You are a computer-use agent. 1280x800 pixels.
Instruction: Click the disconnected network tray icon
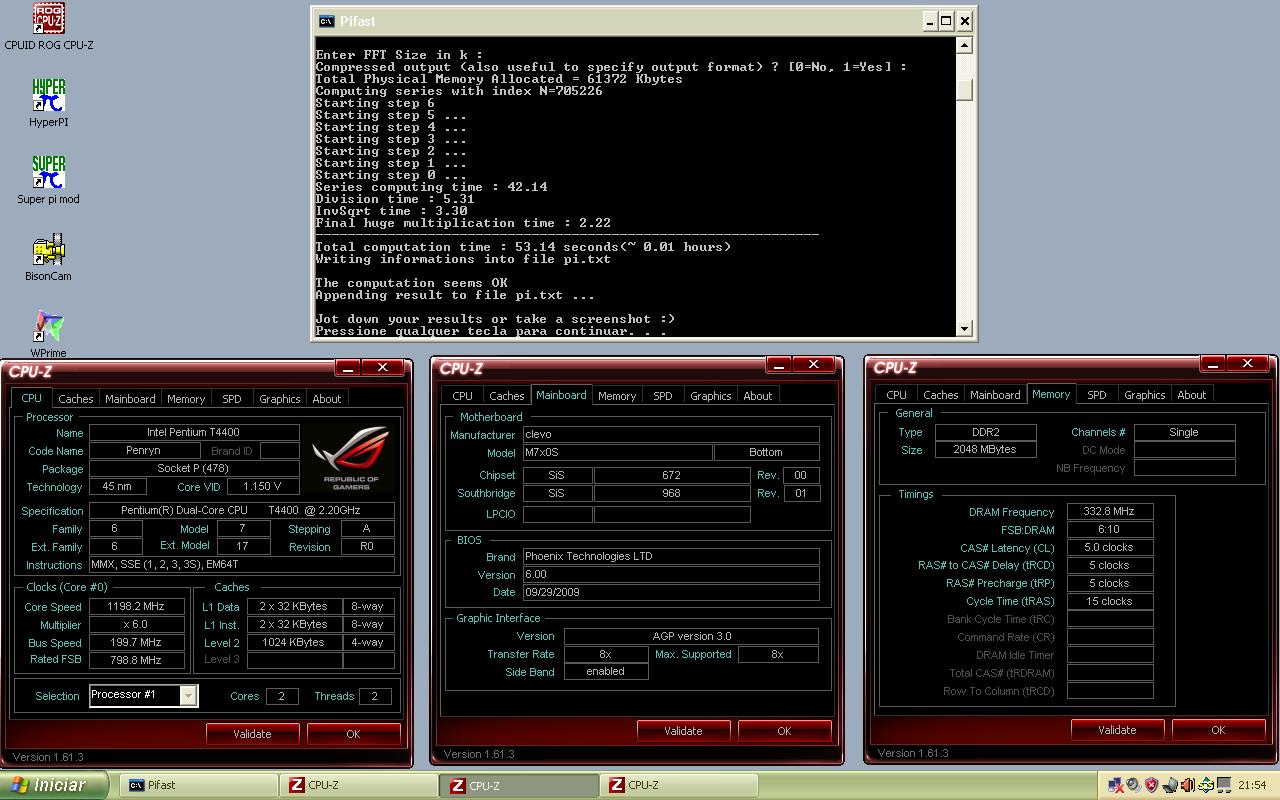(x=1116, y=785)
